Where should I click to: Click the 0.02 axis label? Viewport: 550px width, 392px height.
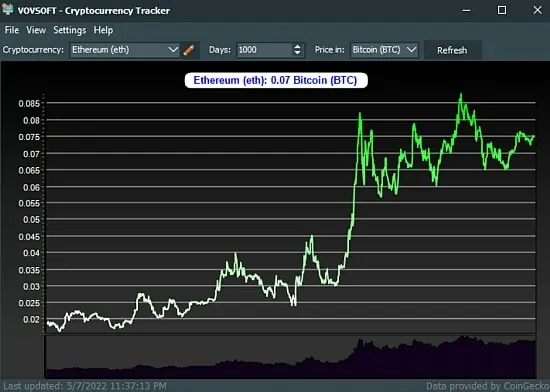point(31,319)
